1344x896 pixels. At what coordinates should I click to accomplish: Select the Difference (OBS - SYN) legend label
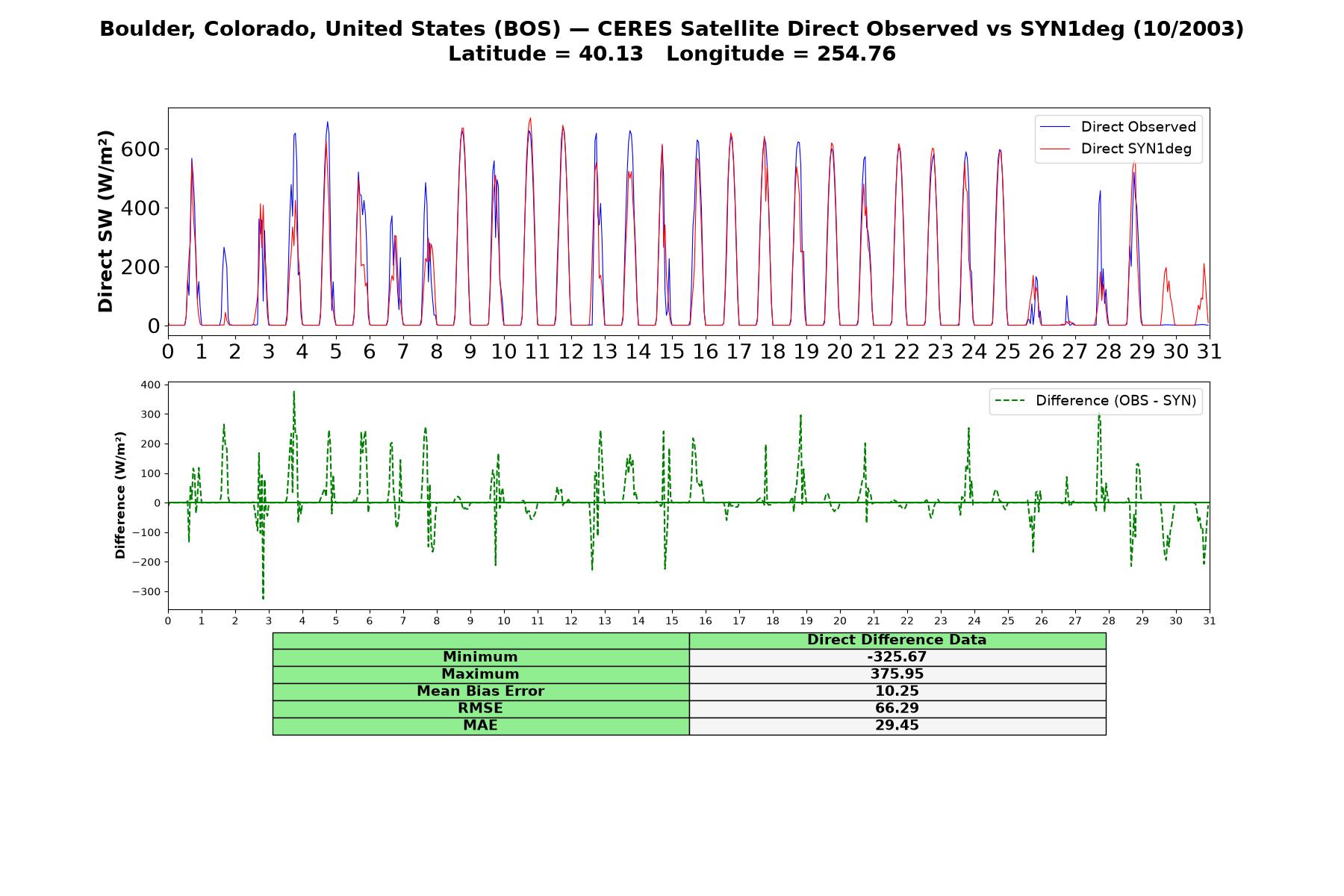coord(1116,401)
